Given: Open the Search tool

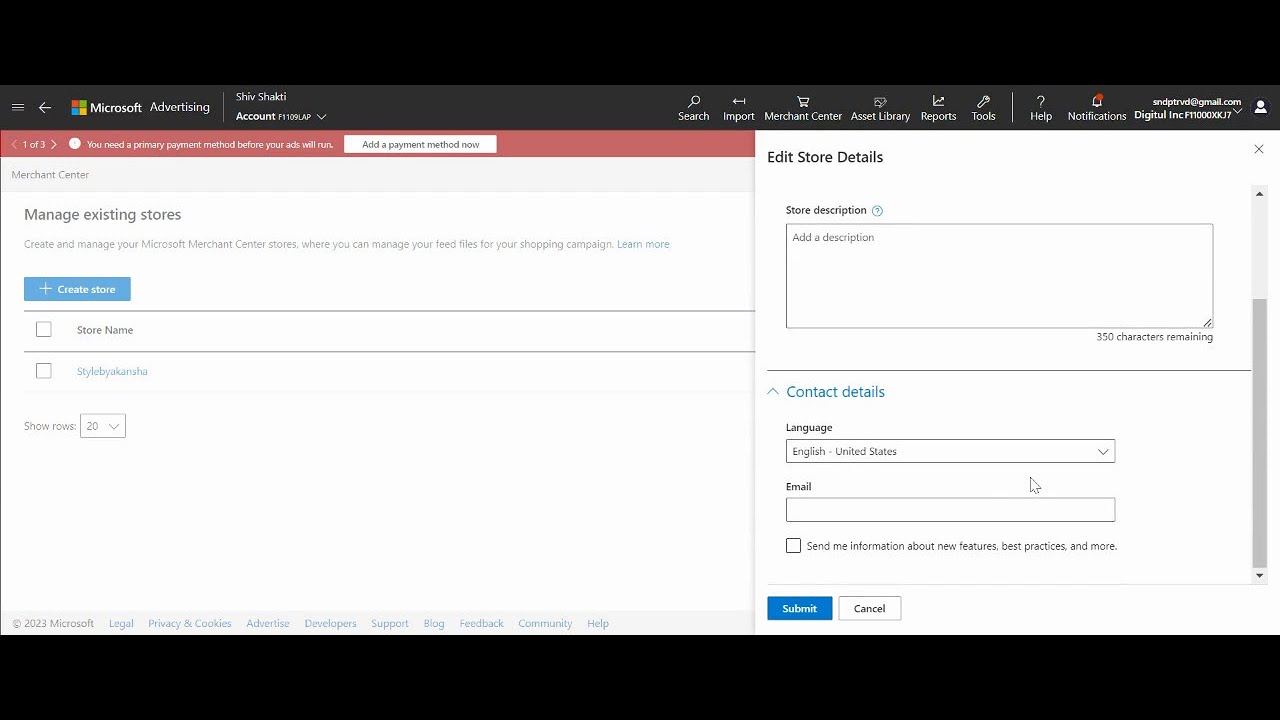Looking at the screenshot, I should pos(693,108).
